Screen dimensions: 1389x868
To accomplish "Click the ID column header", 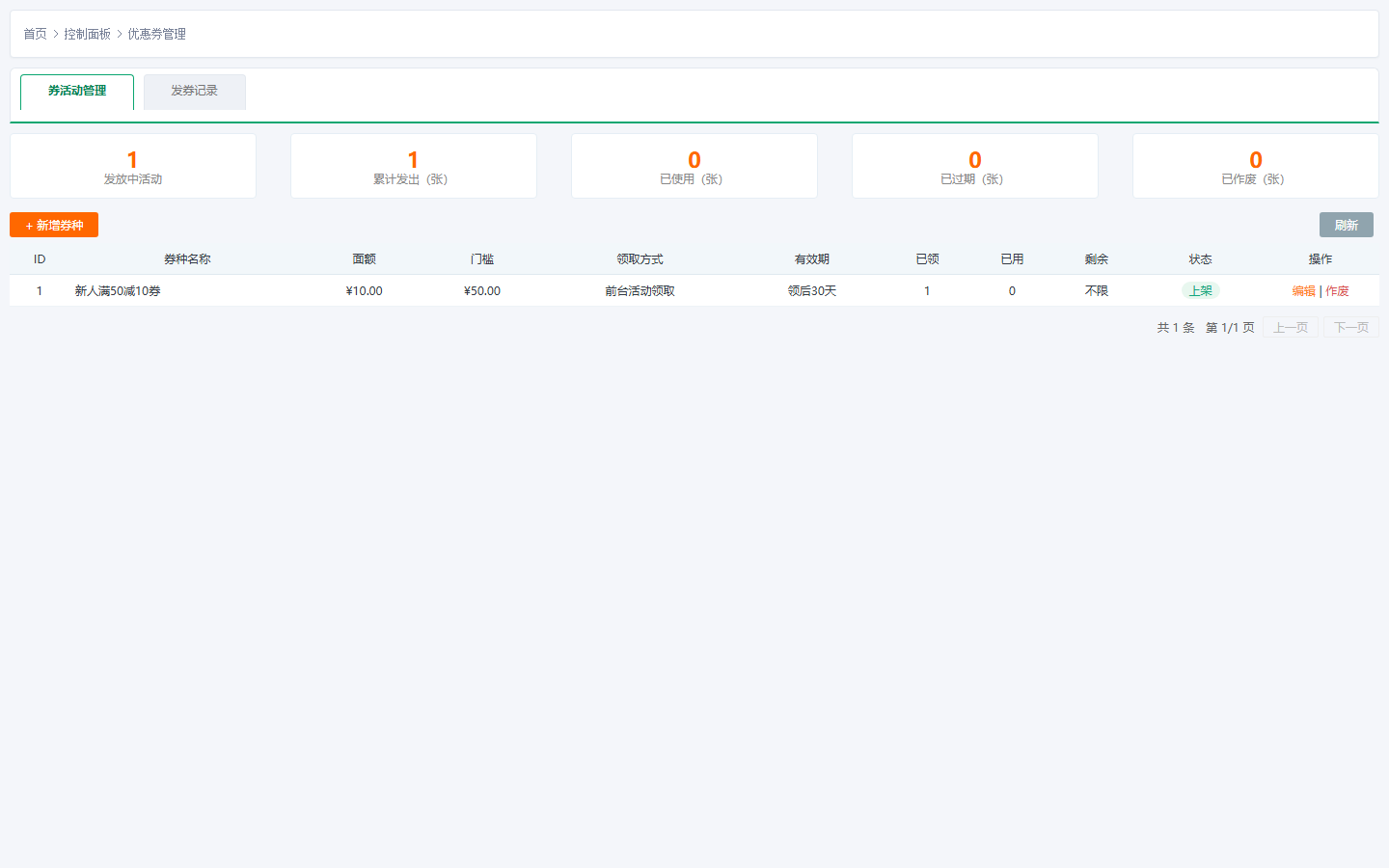I will (40, 259).
